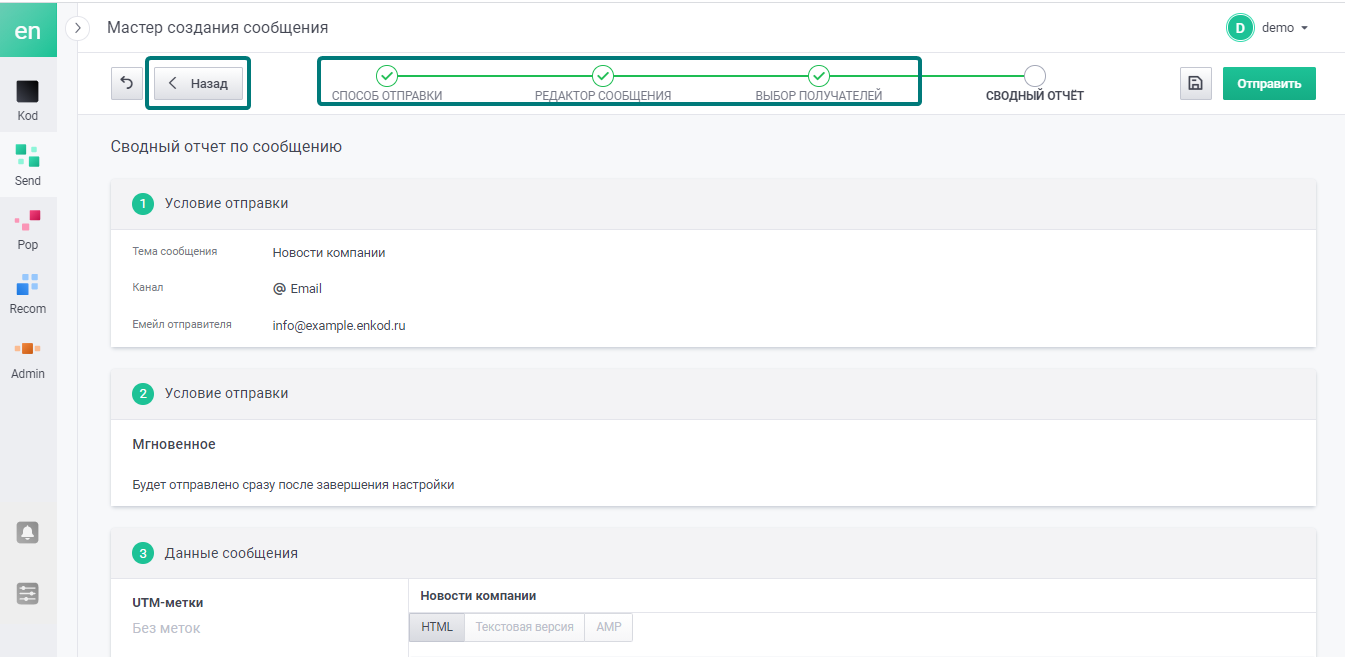Open the demo user dropdown
The height and width of the screenshot is (657, 1345).
tap(1285, 28)
